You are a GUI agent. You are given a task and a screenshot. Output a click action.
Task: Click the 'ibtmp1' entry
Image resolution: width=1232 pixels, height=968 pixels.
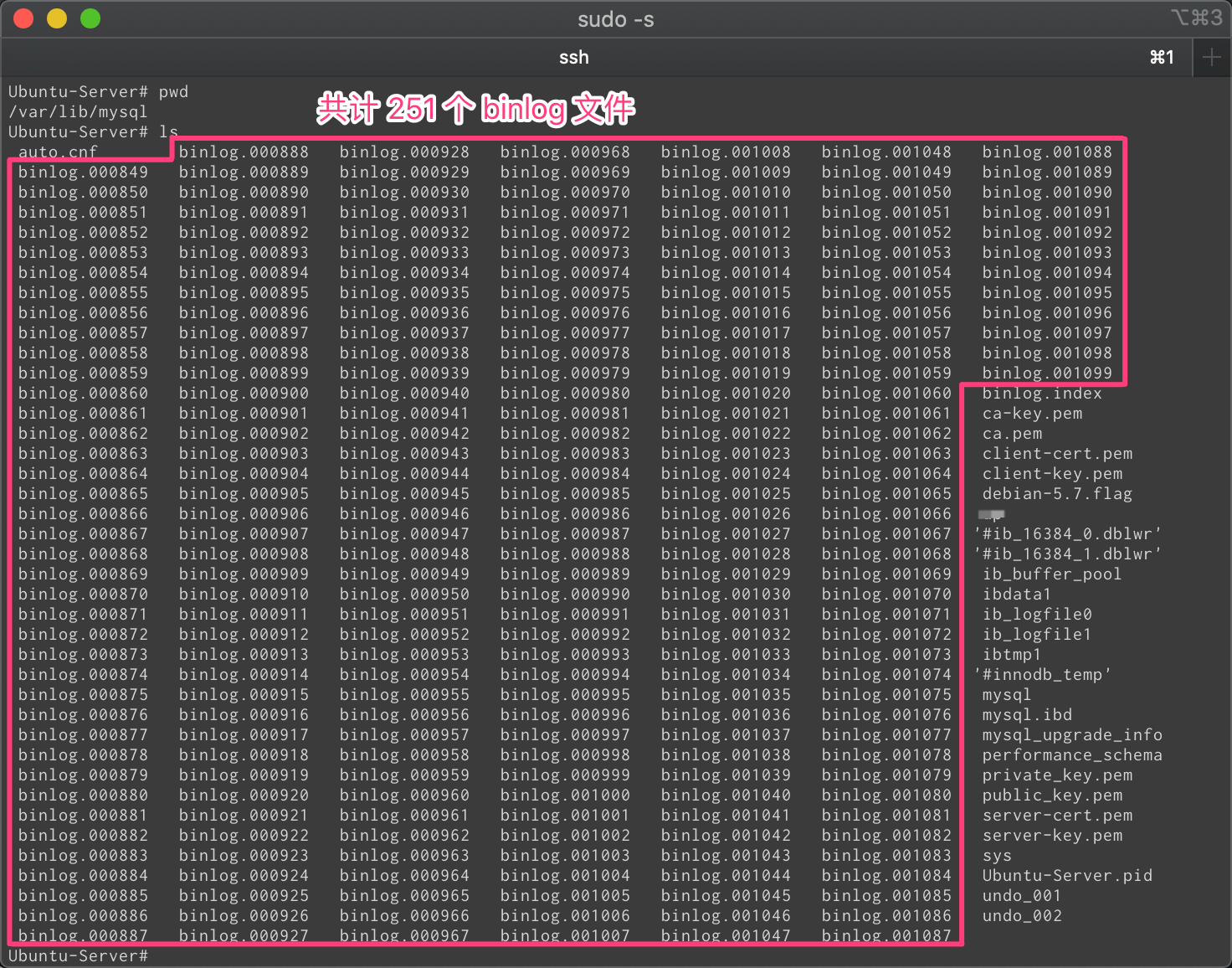[1012, 655]
